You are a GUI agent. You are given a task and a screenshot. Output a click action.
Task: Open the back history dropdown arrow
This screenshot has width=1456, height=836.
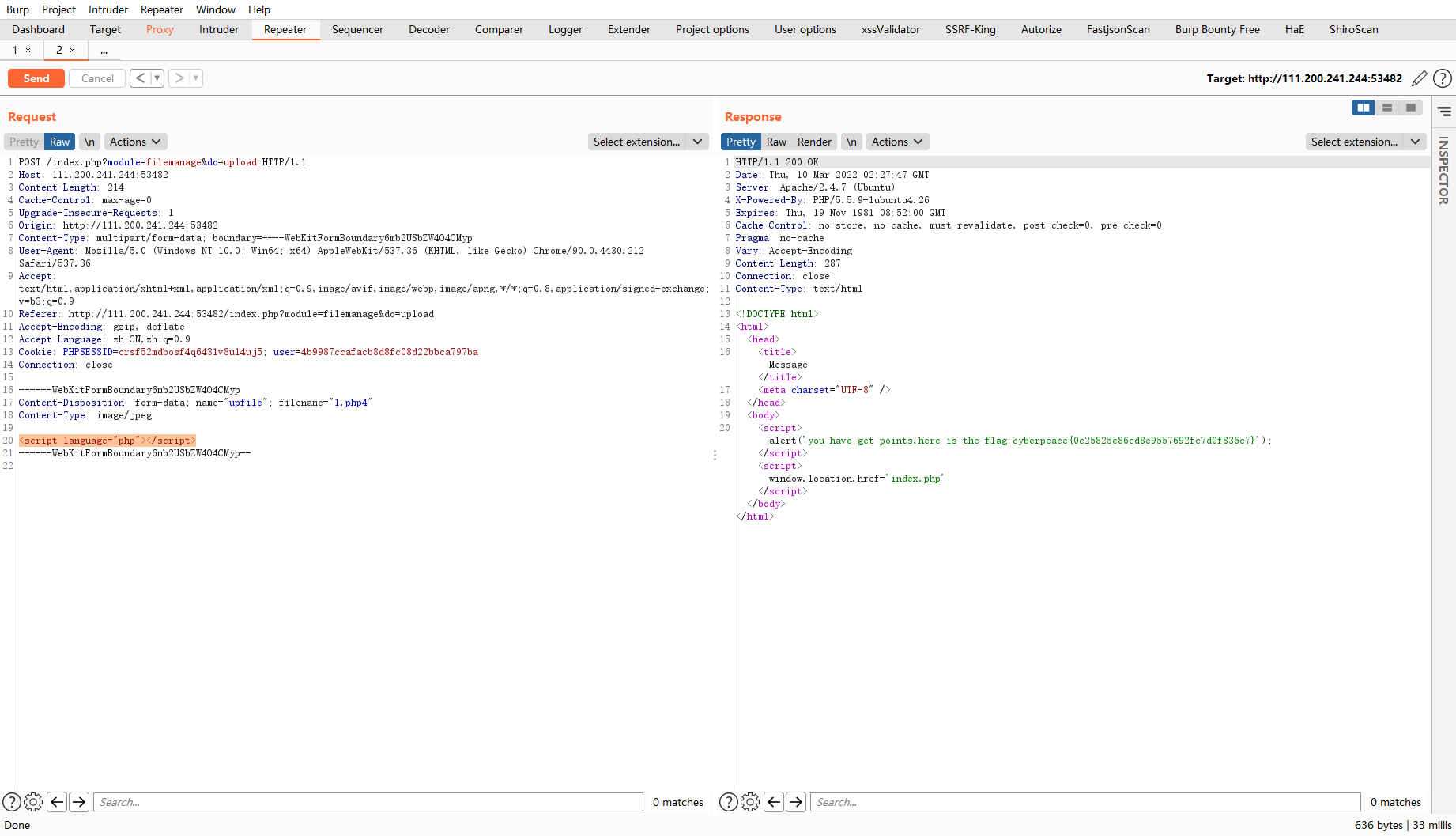click(157, 78)
